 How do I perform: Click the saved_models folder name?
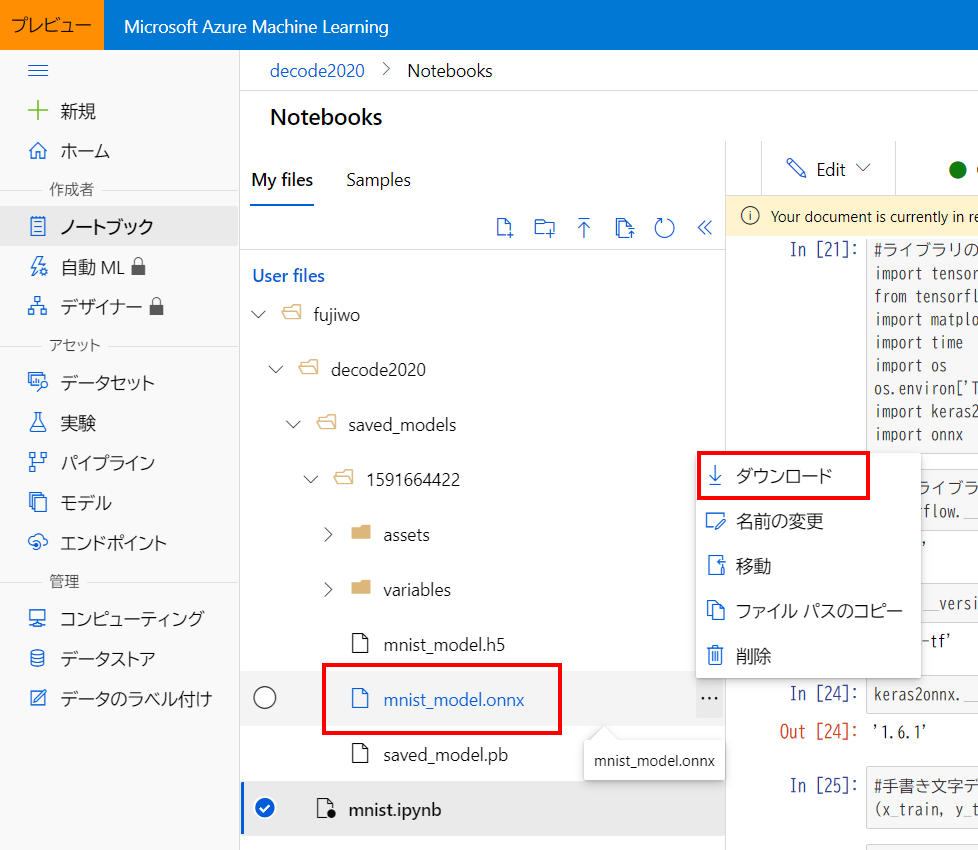coord(402,425)
